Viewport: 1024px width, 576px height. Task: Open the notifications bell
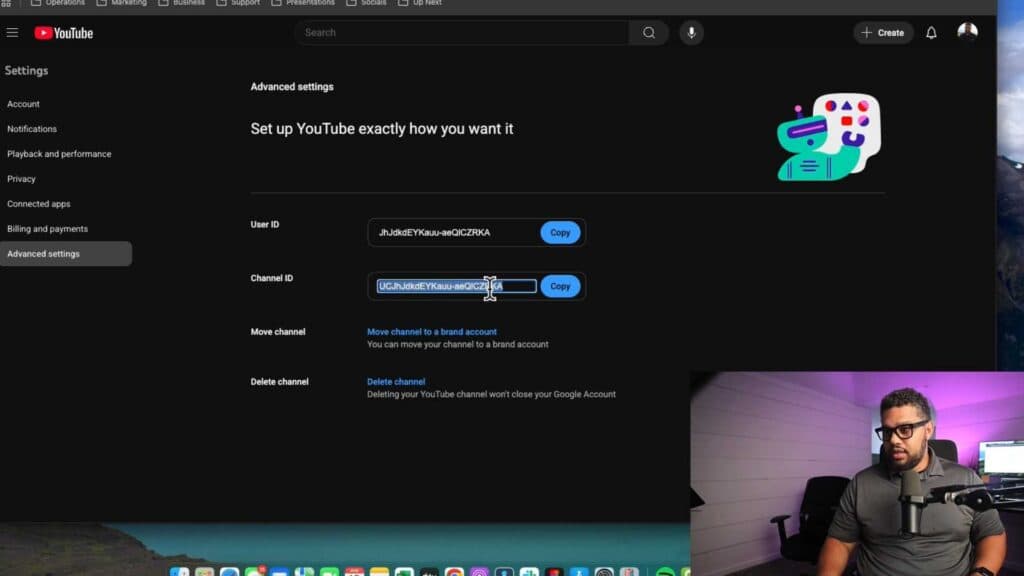tap(931, 33)
